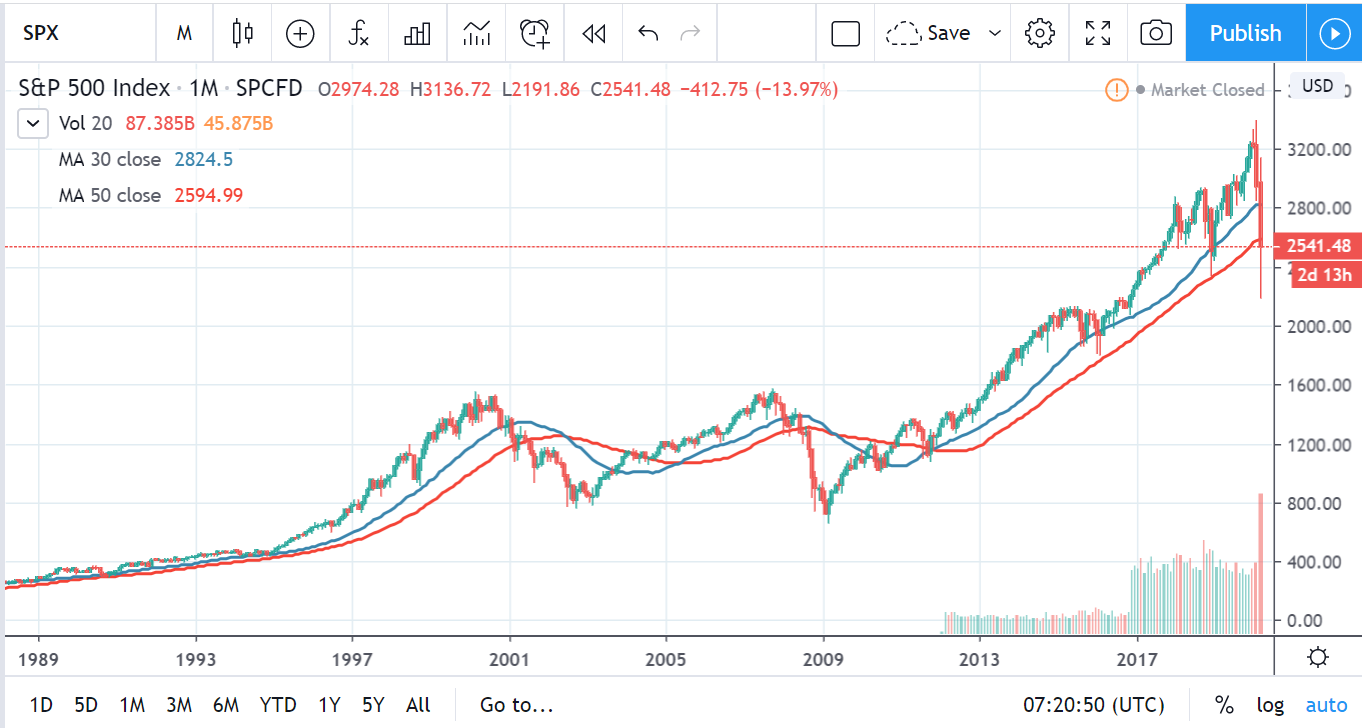This screenshot has width=1362, height=728.
Task: Enter fullscreen mode via the expand icon
Action: coord(1097,33)
